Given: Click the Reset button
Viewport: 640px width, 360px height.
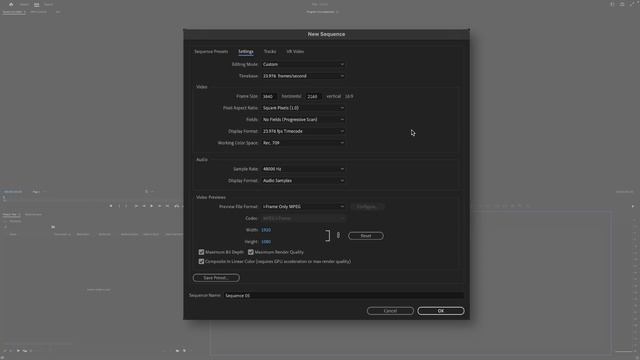Looking at the screenshot, I should [366, 236].
